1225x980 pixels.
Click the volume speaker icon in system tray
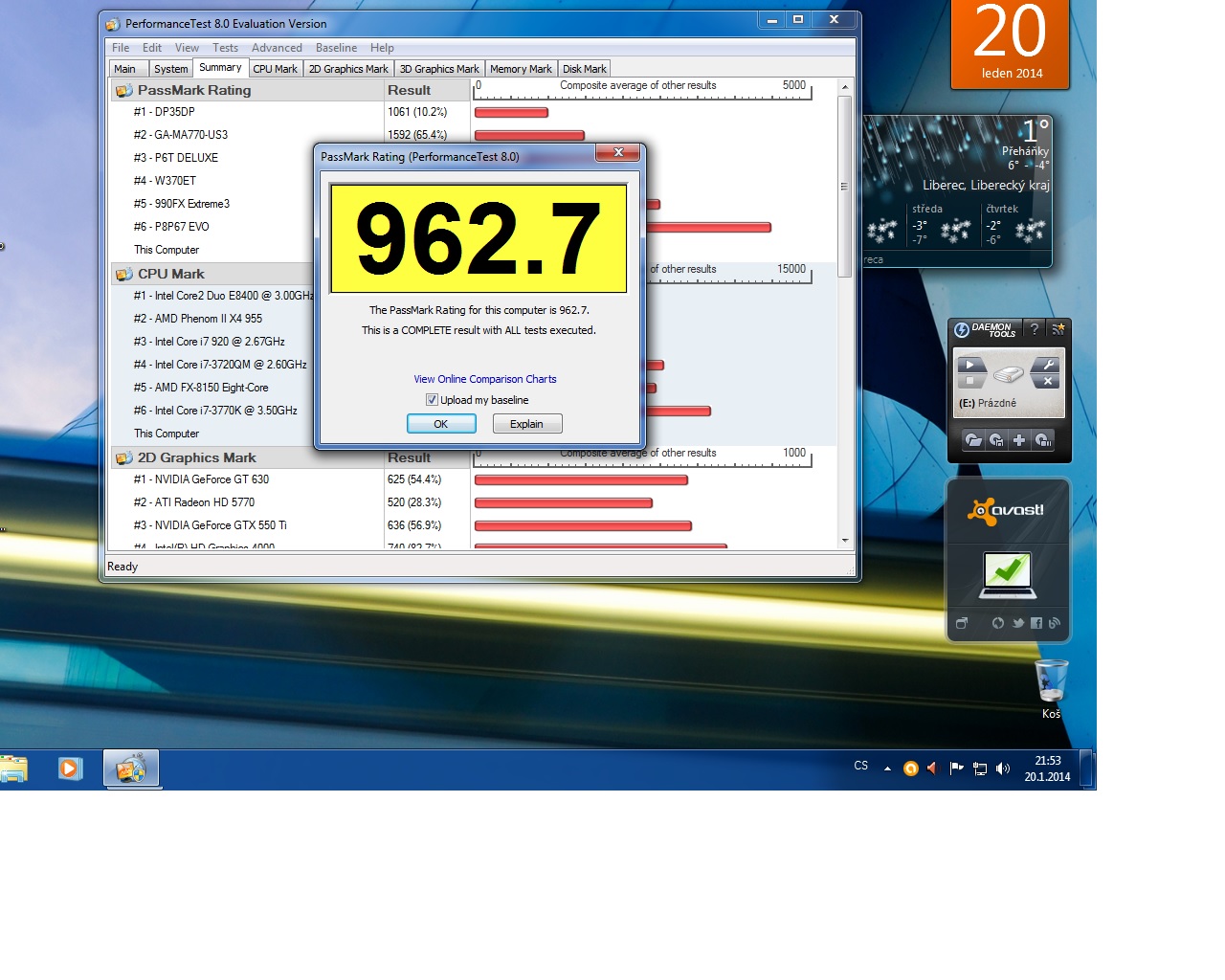click(1002, 768)
